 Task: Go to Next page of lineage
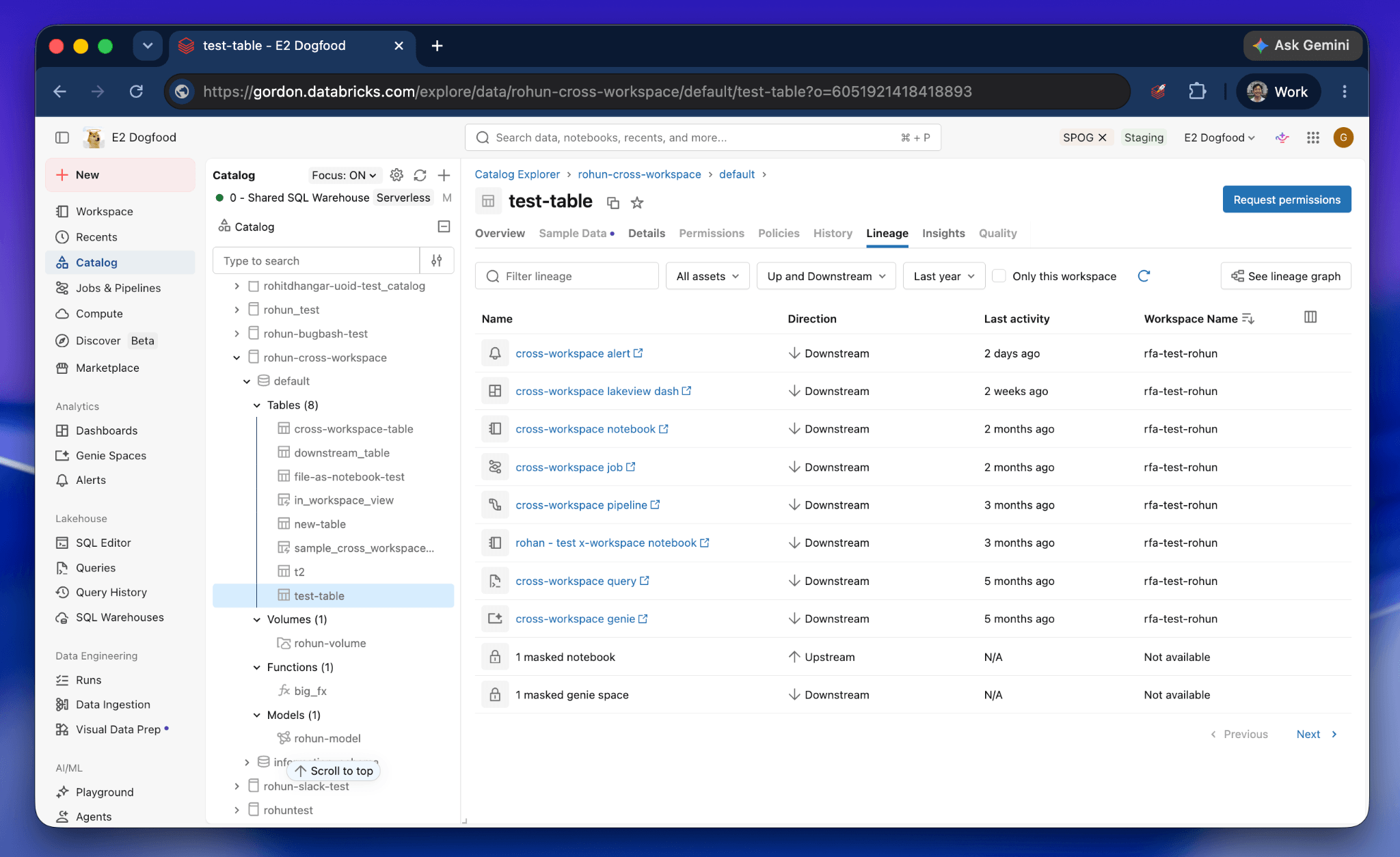click(1317, 734)
